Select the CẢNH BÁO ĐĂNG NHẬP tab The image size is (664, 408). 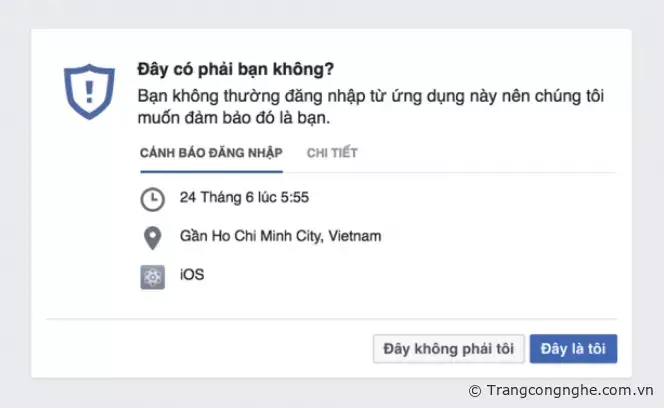click(210, 153)
